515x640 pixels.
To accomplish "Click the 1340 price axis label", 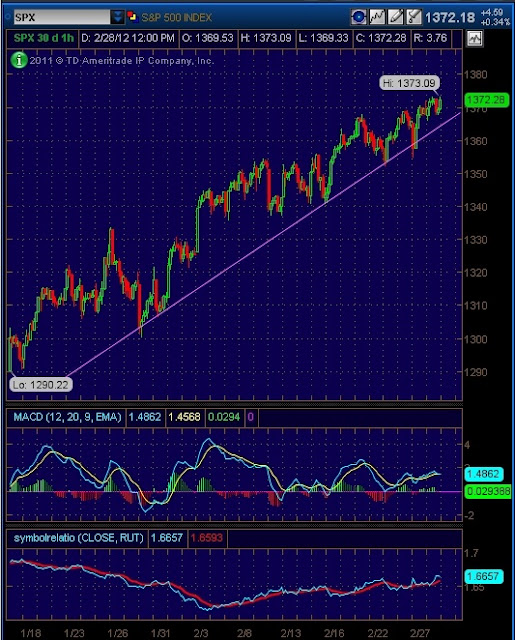I will pyautogui.click(x=476, y=207).
